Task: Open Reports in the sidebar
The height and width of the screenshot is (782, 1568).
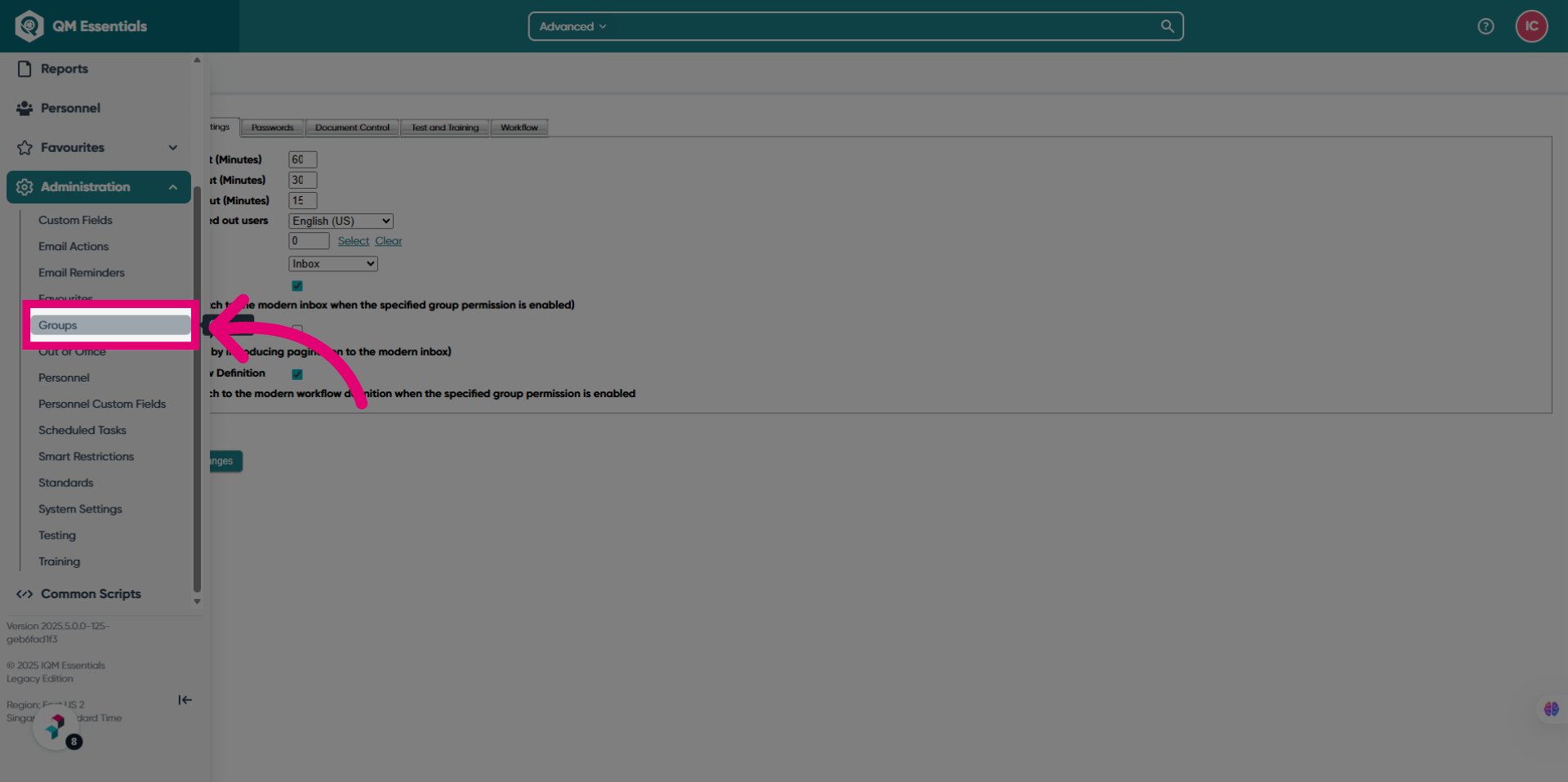Action: [x=65, y=69]
